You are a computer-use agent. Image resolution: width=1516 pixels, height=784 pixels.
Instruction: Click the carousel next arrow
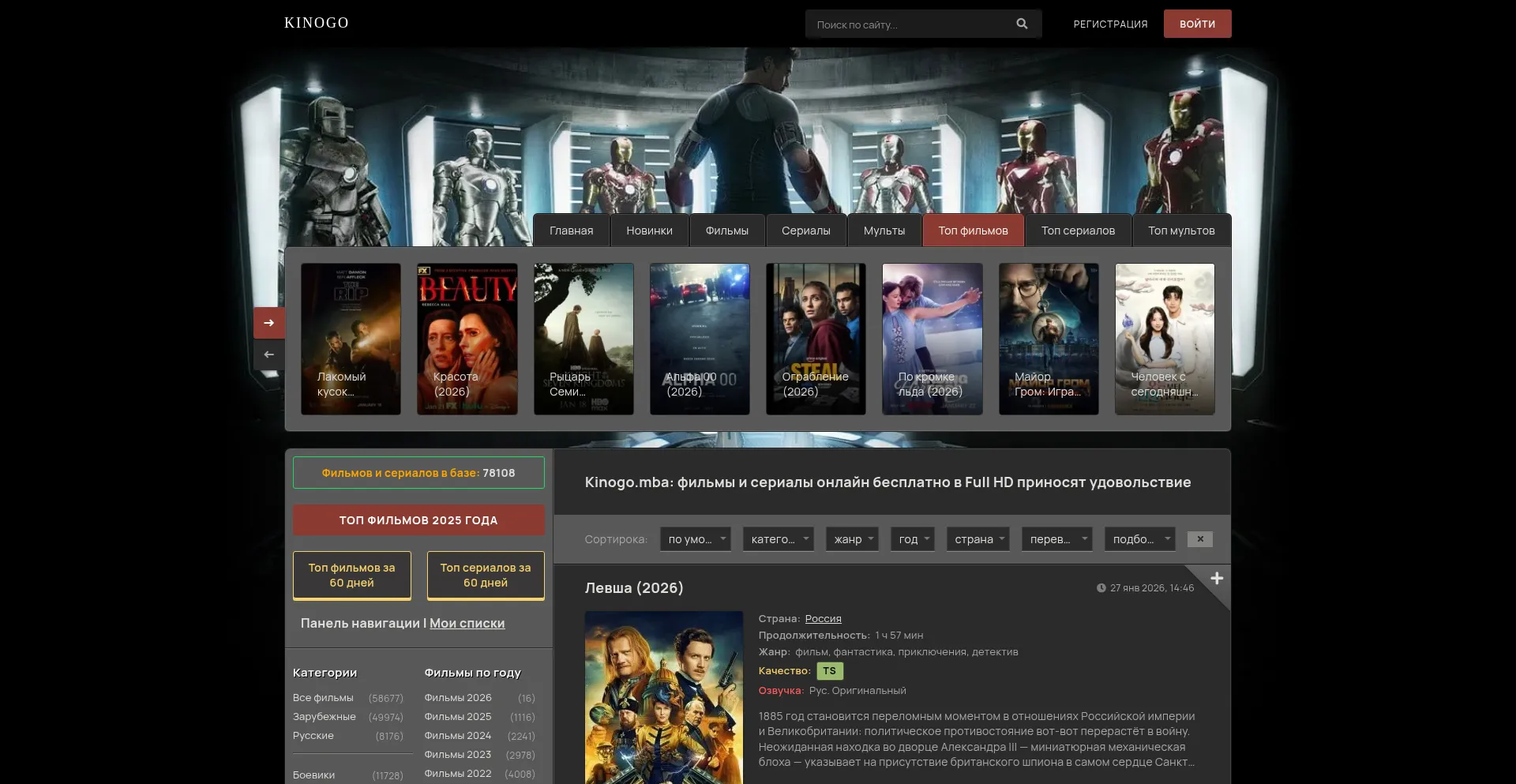(269, 323)
